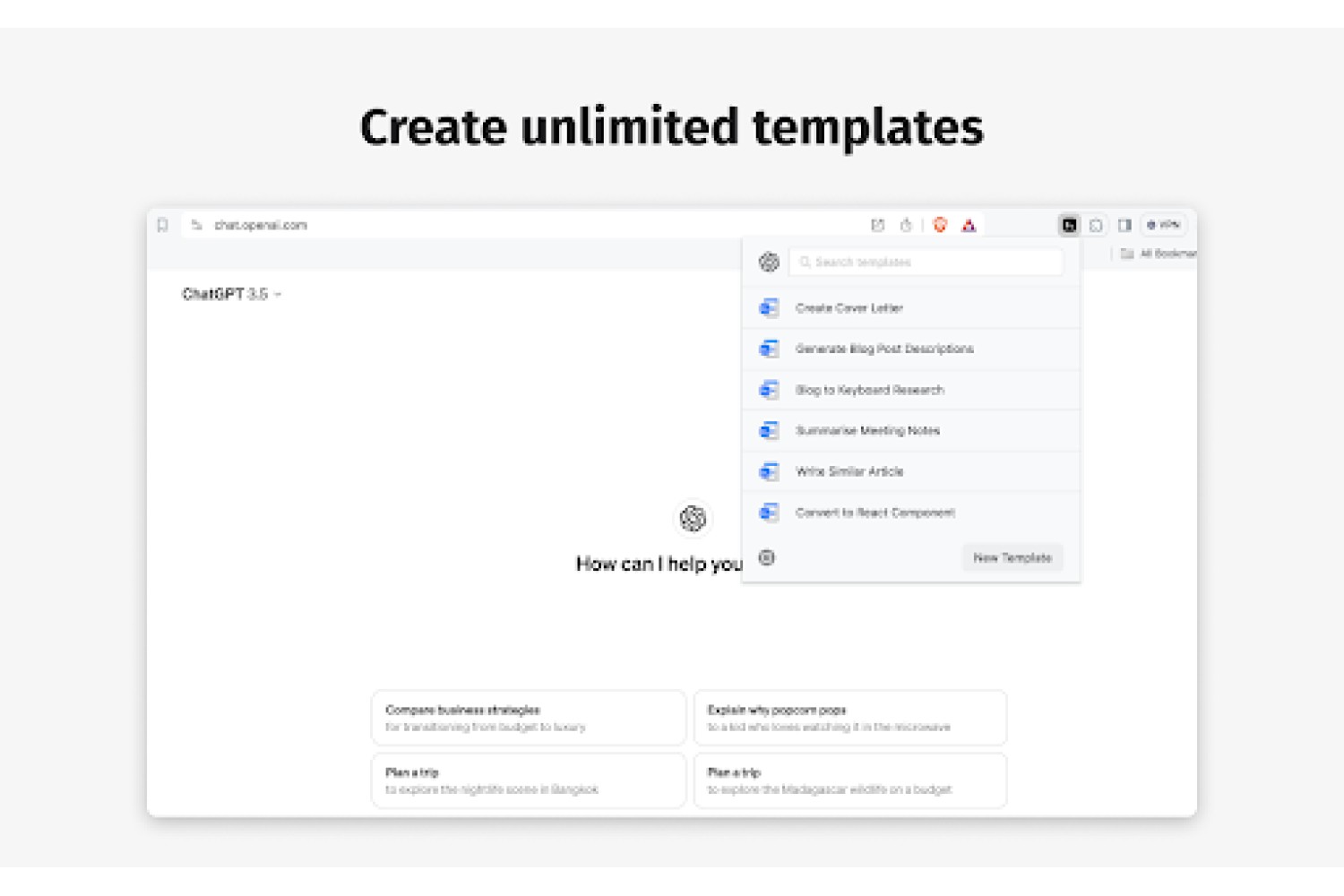This screenshot has height=896, width=1344.
Task: Click the Brave Rewards triangle icon
Action: 969,226
